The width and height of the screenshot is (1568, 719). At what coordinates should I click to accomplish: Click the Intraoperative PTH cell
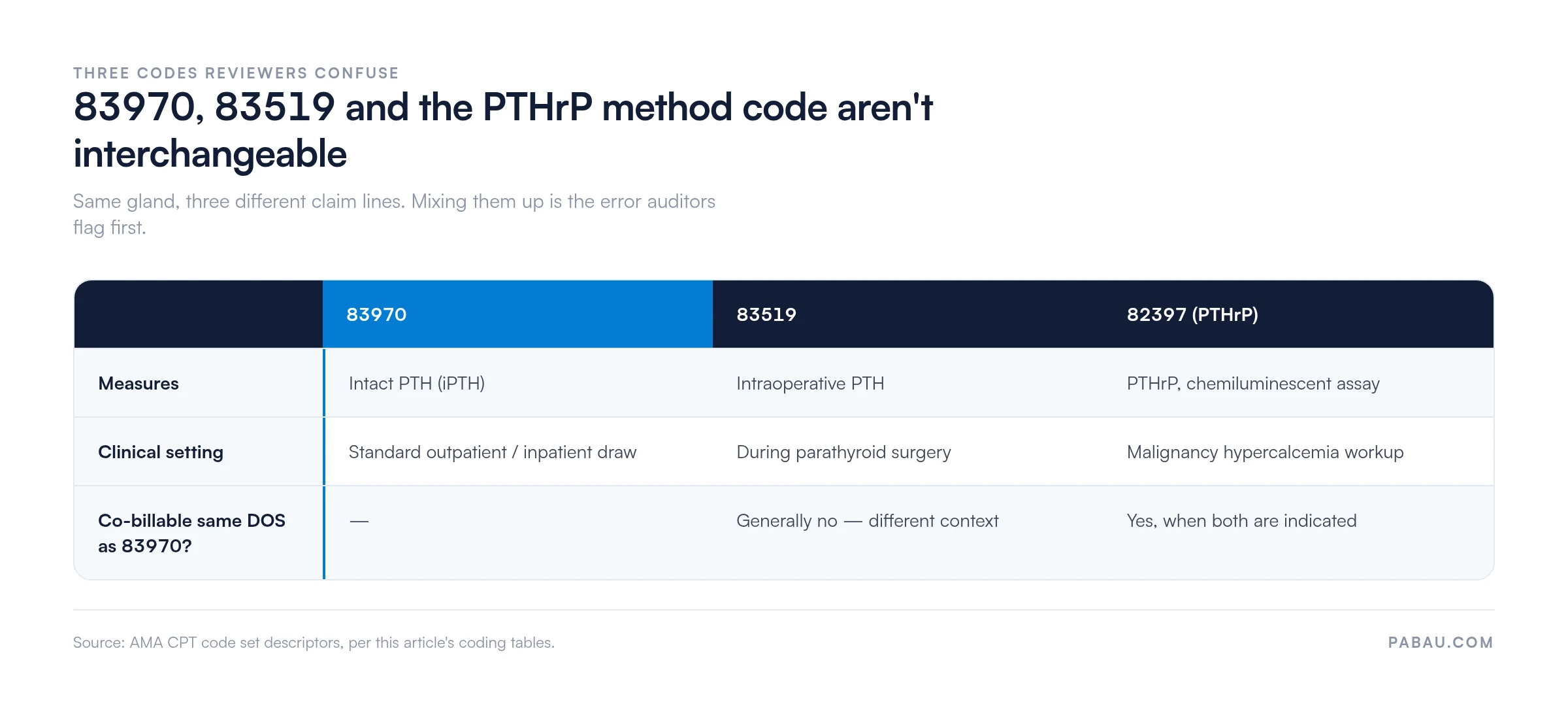click(810, 384)
